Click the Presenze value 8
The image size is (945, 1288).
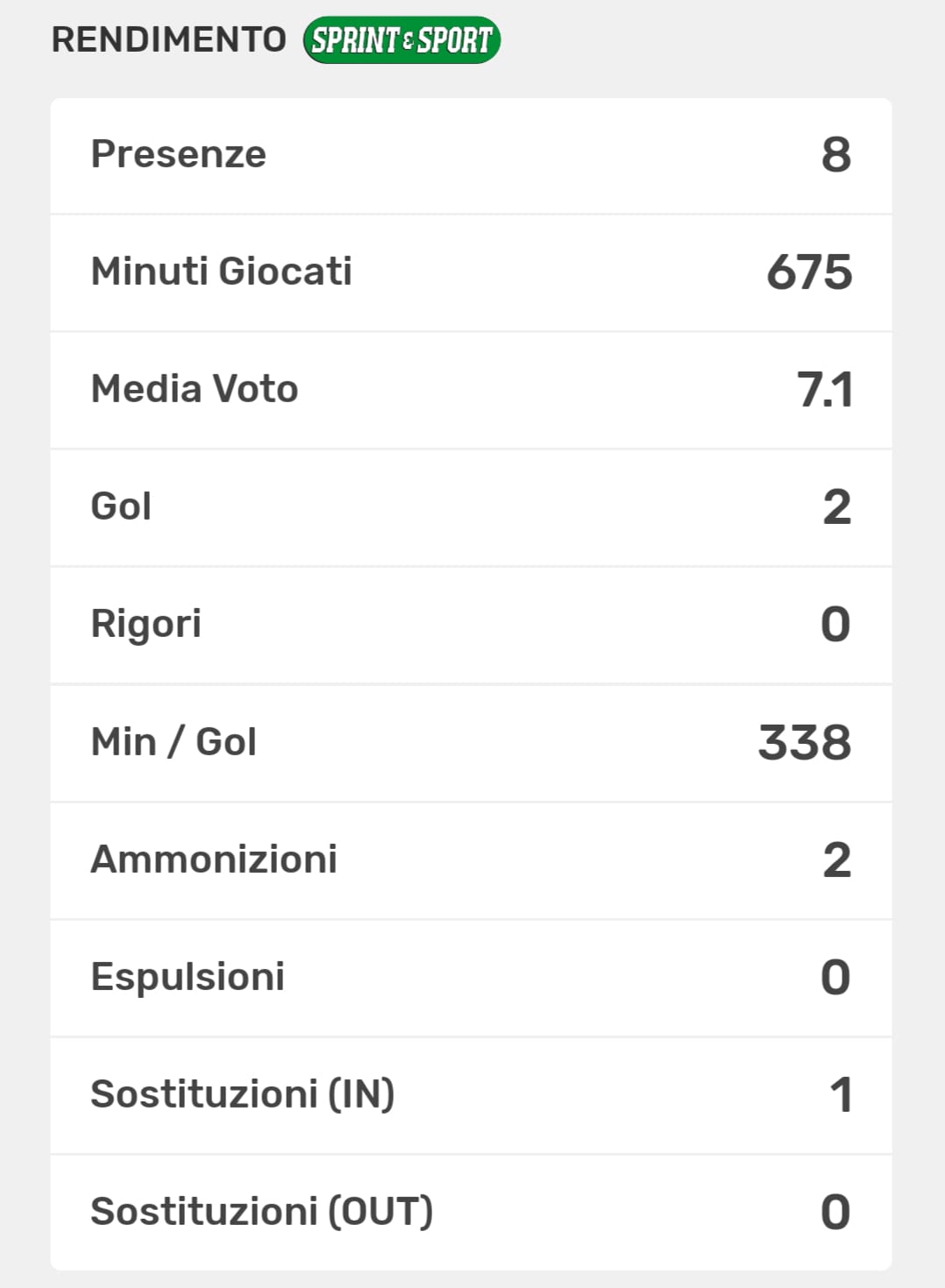coord(836,155)
